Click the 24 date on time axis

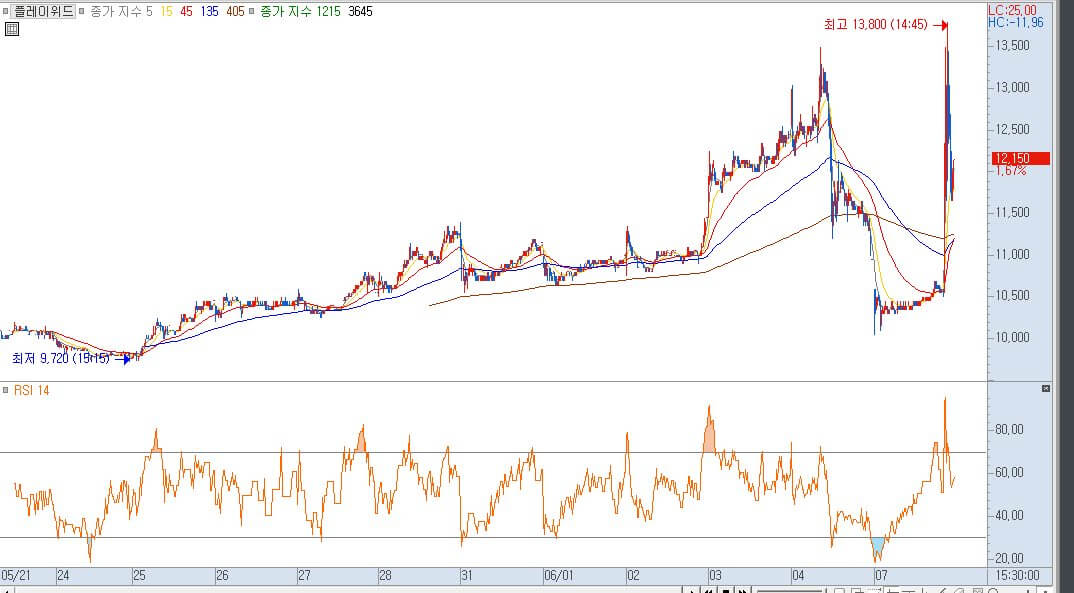(63, 575)
